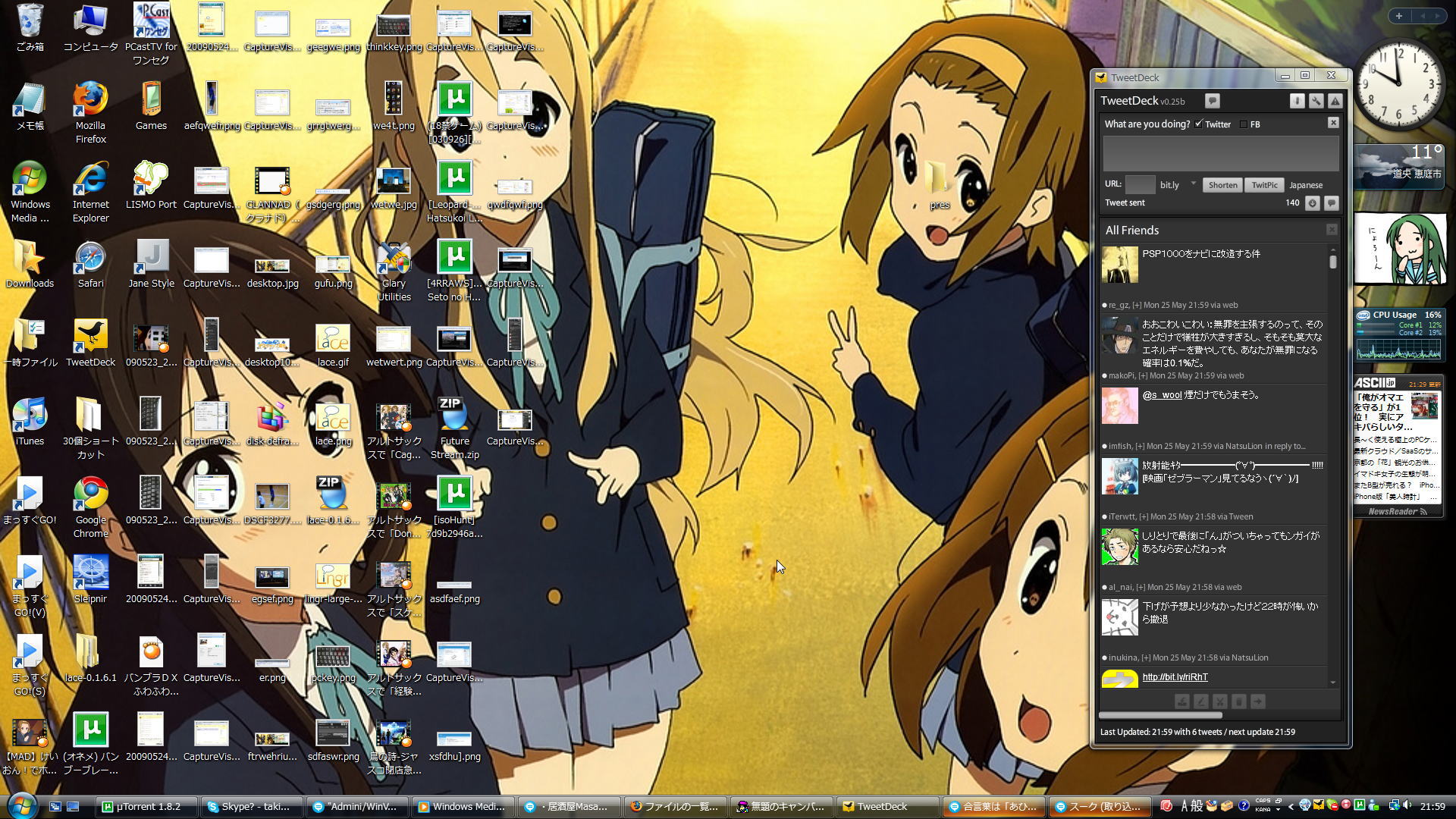Expand hidden system tray icons arrow

coord(1291,807)
